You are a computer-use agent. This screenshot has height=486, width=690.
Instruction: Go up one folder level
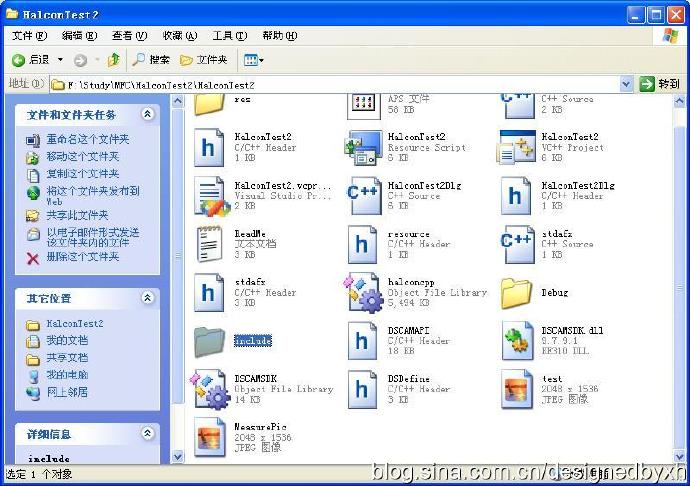click(114, 59)
